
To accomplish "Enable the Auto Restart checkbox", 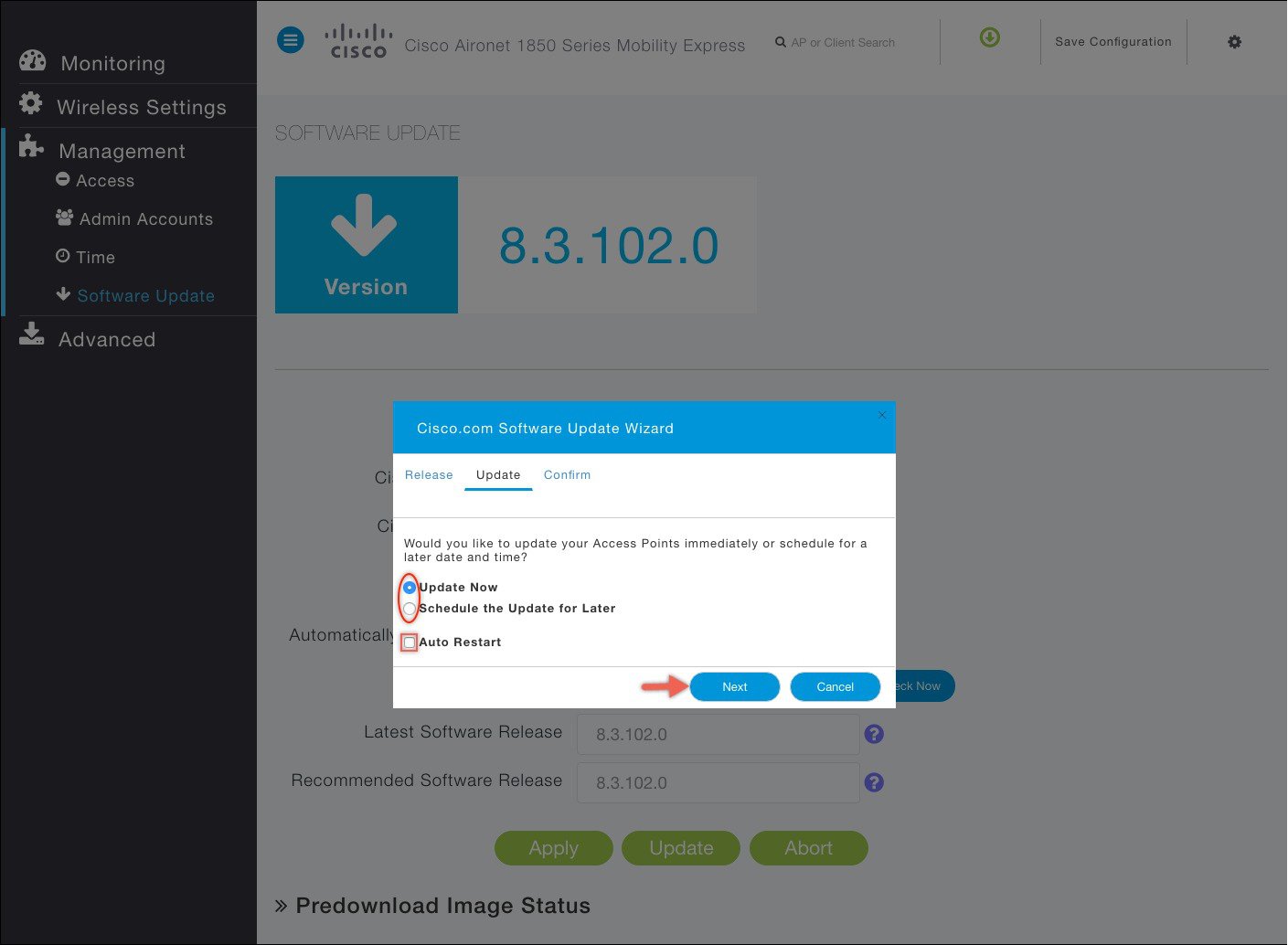I will coord(410,642).
